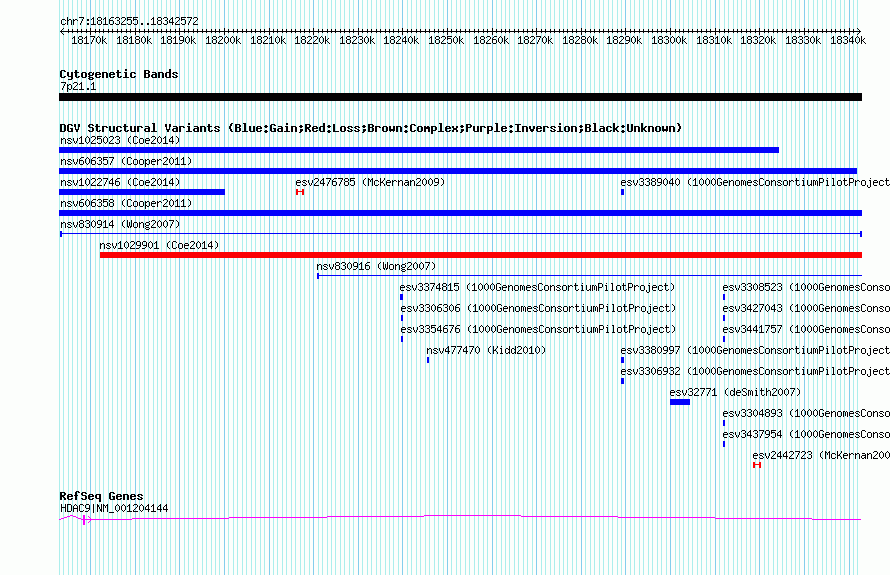Click the small blue esv3306306 marker
This screenshot has height=575, width=890.
point(402,318)
